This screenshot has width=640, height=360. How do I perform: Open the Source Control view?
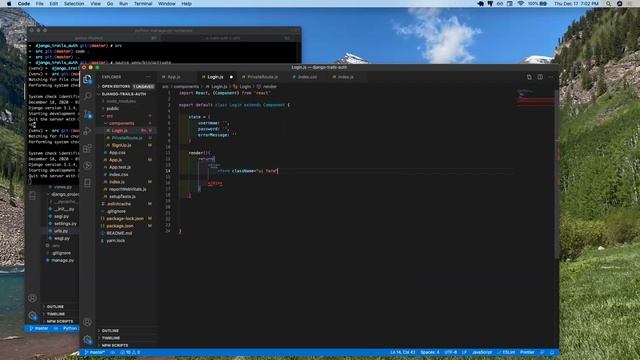[x=87, y=114]
